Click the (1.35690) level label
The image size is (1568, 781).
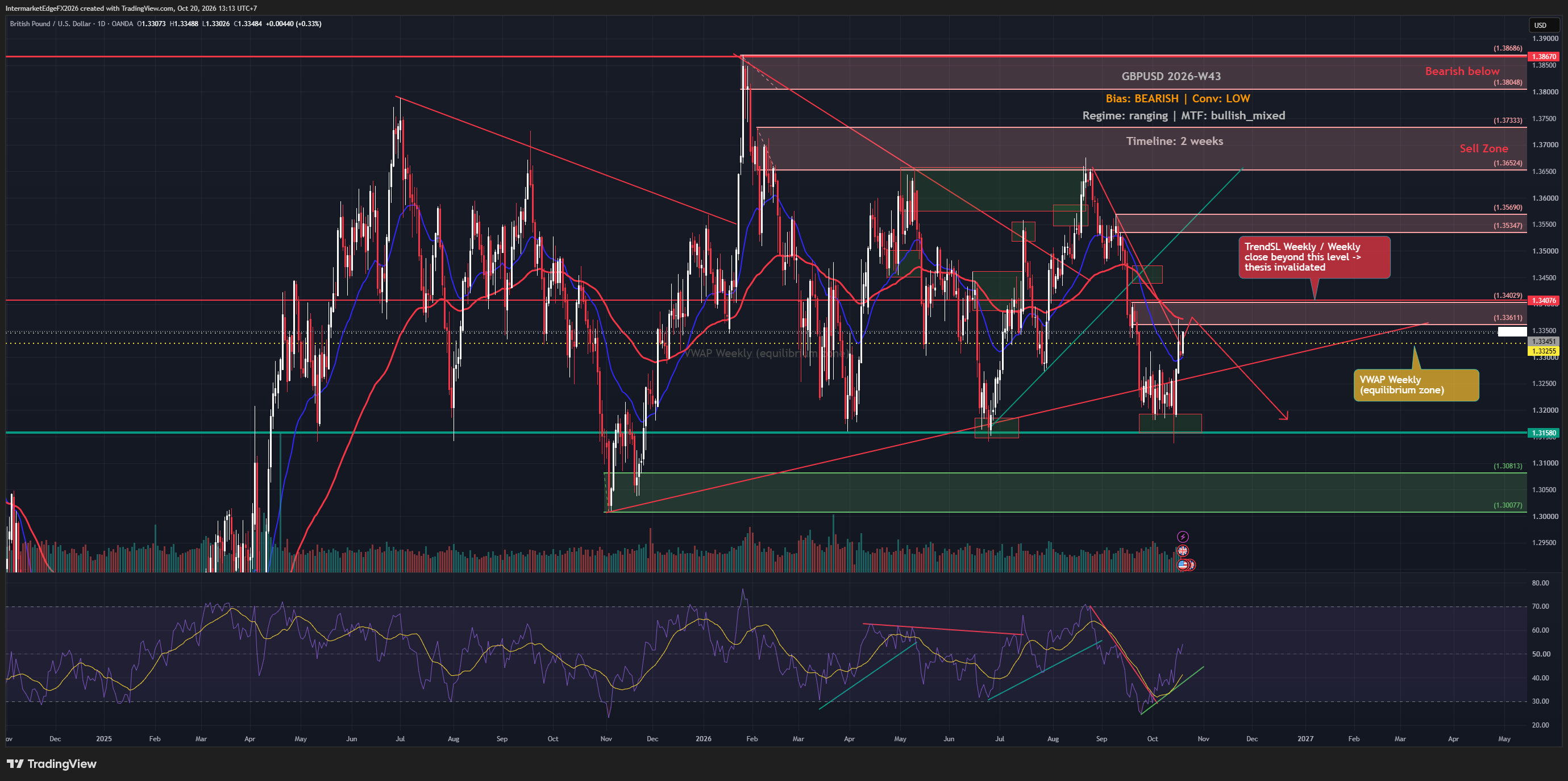pyautogui.click(x=1508, y=207)
